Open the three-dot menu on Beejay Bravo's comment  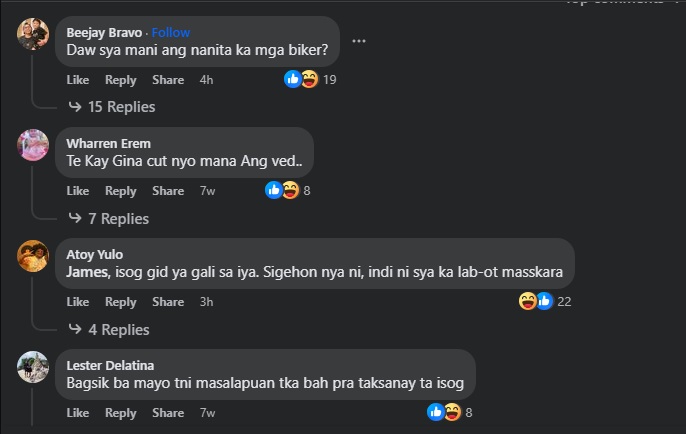(x=359, y=41)
